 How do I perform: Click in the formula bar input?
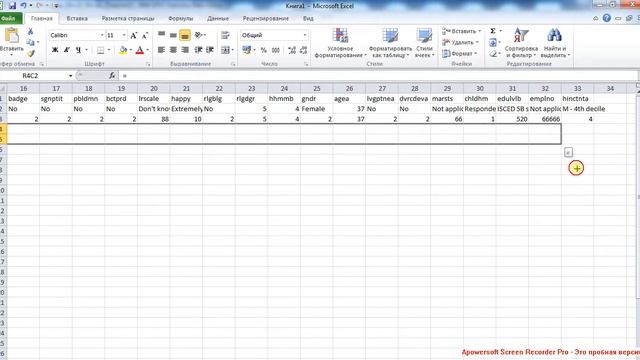(379, 76)
